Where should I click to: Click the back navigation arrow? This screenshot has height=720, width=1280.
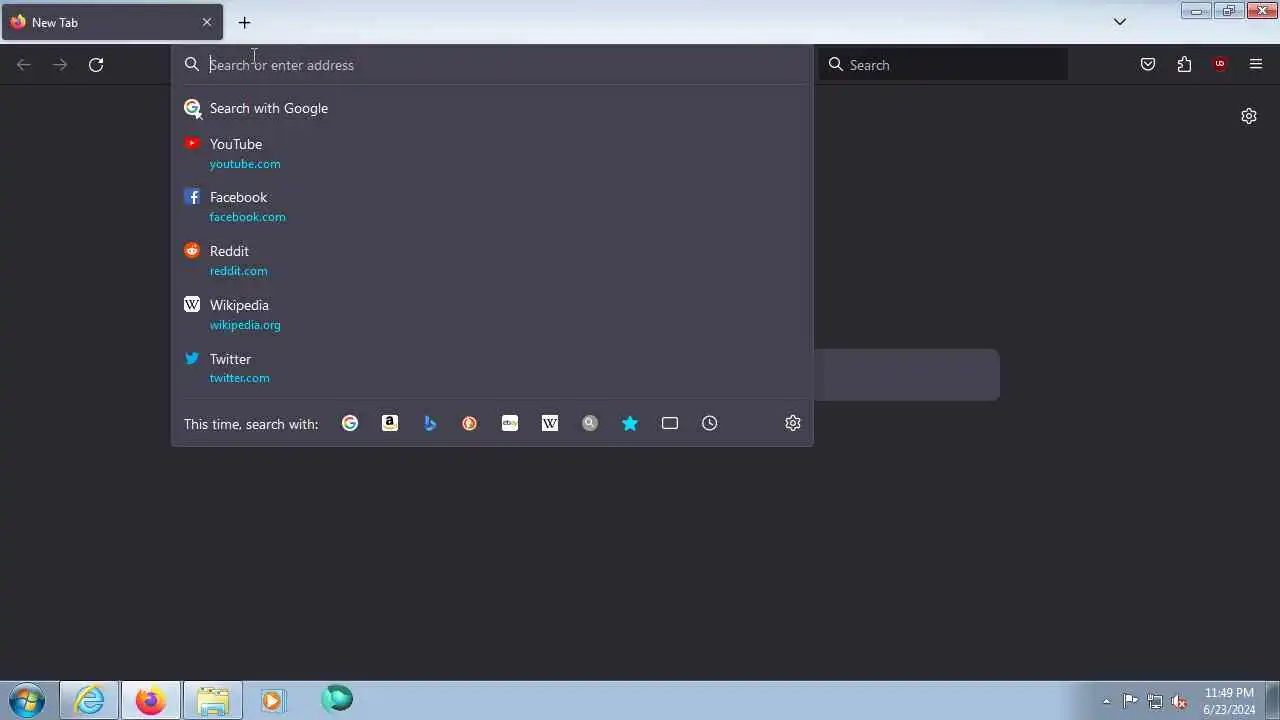pos(24,64)
